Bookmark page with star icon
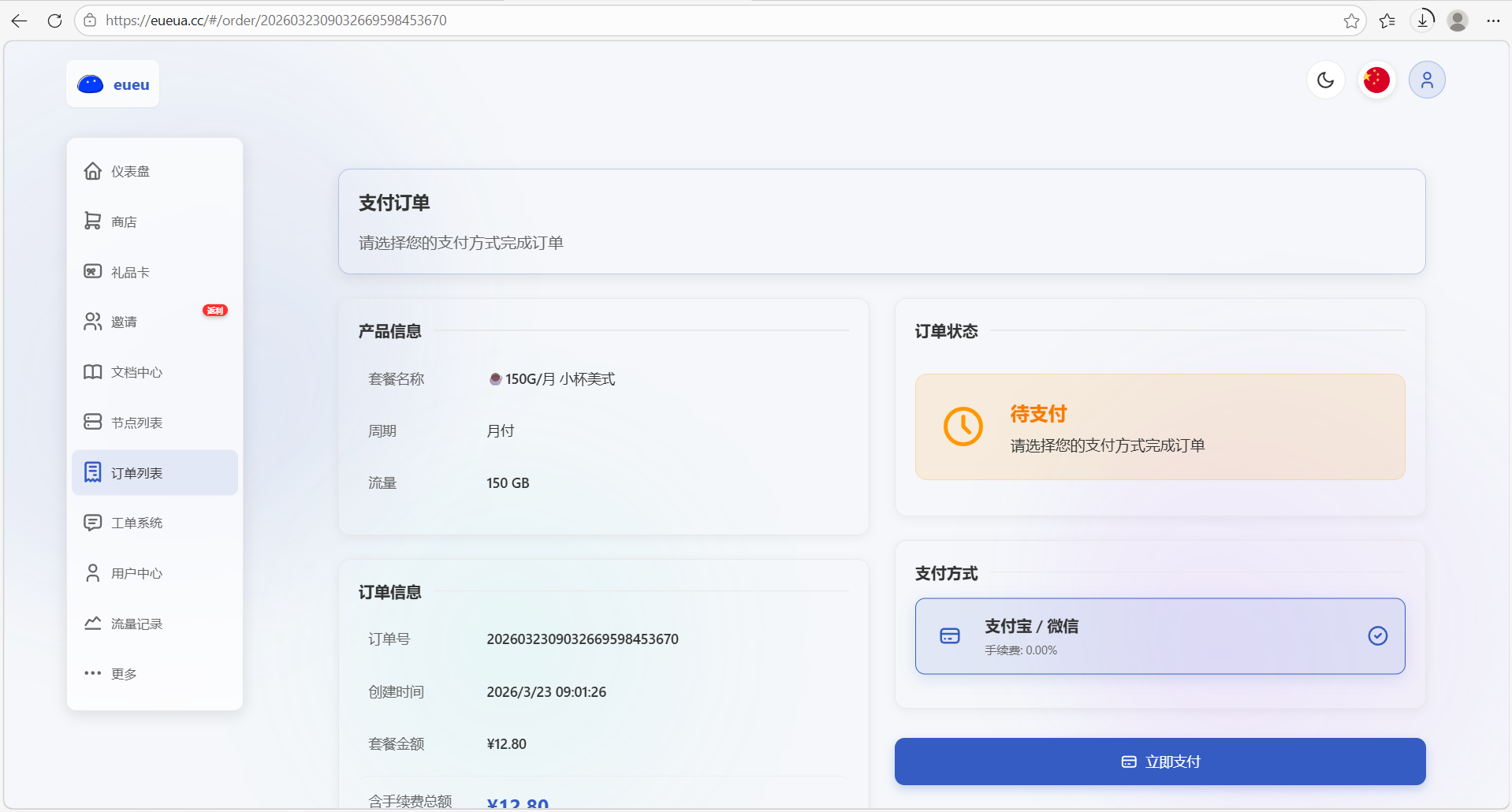Image resolution: width=1512 pixels, height=812 pixels. pyautogui.click(x=1351, y=20)
